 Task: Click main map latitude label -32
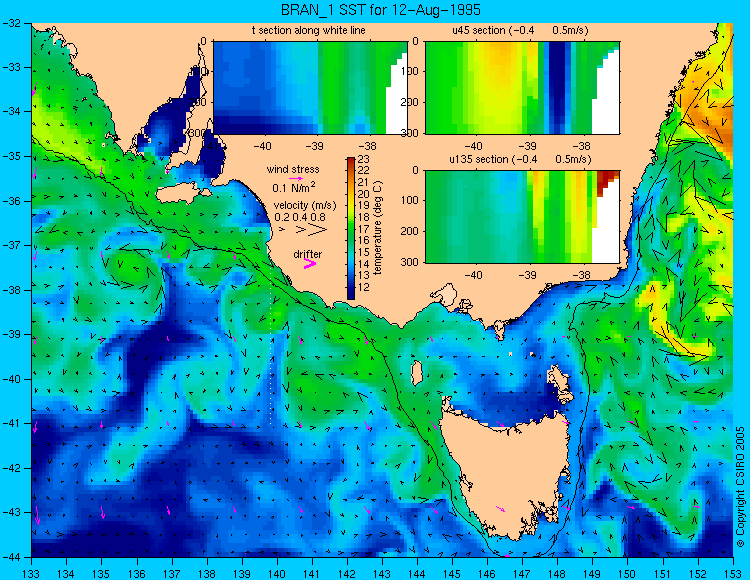tap(11, 23)
